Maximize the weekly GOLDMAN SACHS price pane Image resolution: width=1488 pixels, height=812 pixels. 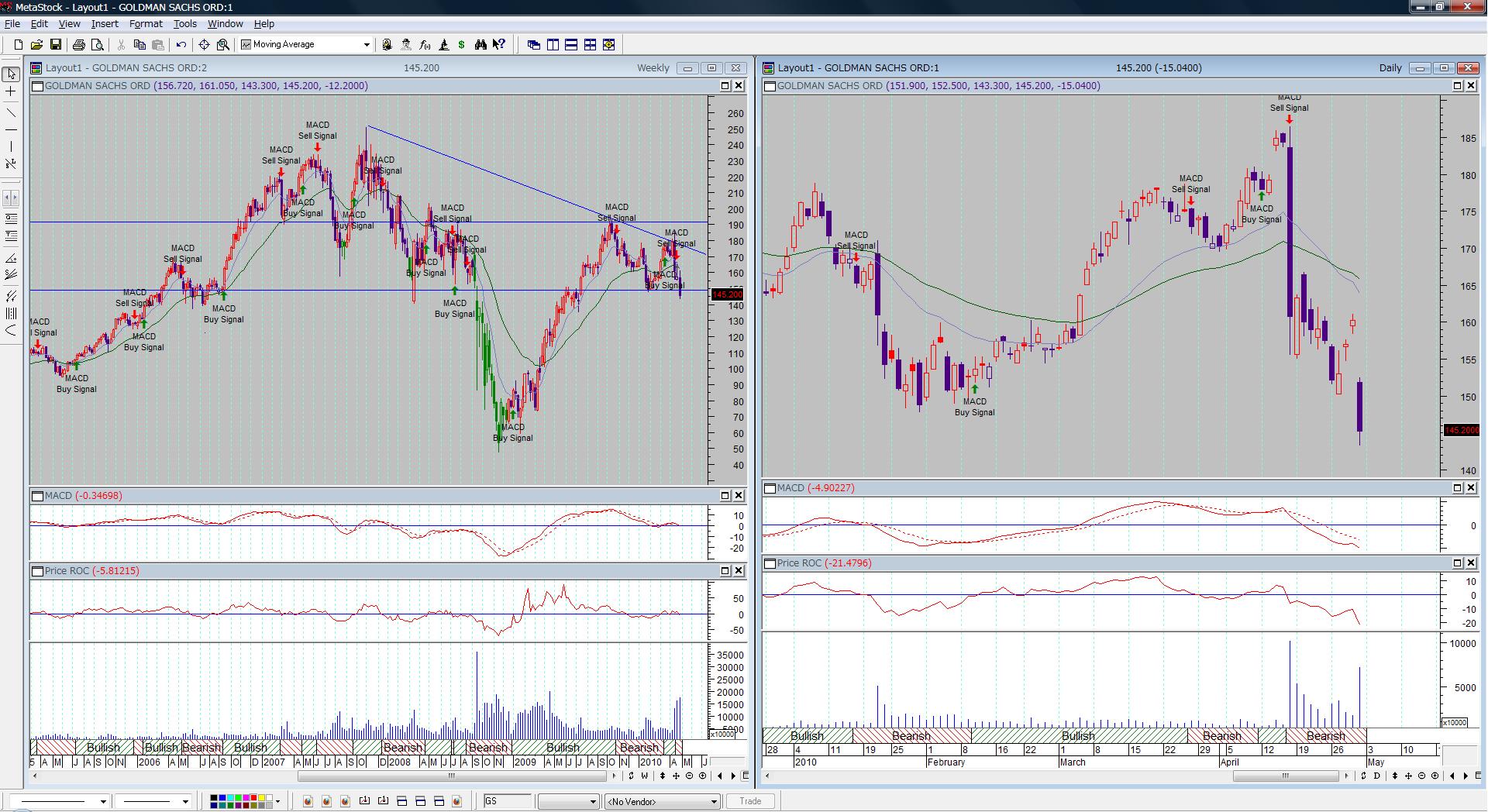[725, 86]
